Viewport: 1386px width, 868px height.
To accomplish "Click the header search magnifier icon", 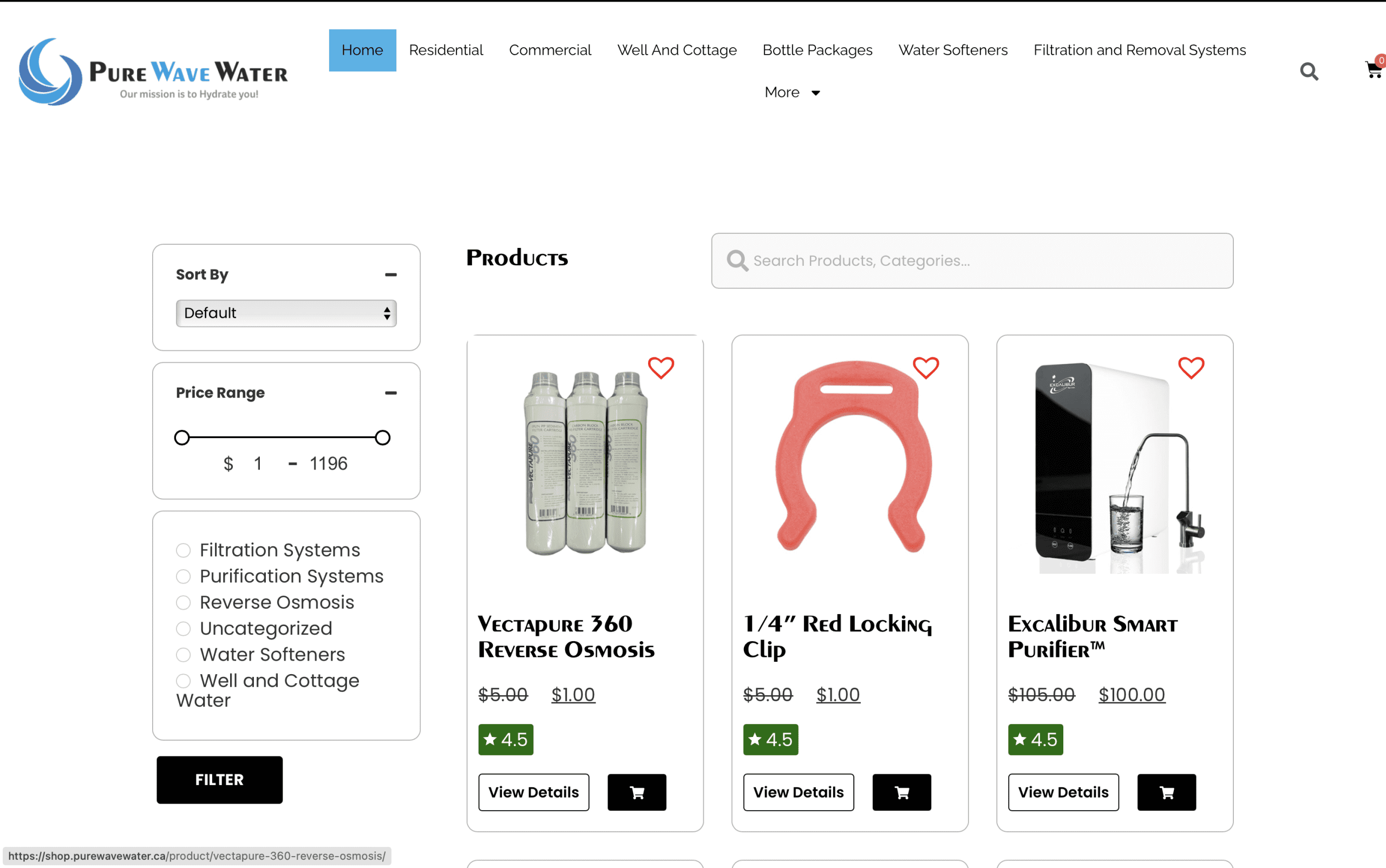I will pyautogui.click(x=1309, y=71).
